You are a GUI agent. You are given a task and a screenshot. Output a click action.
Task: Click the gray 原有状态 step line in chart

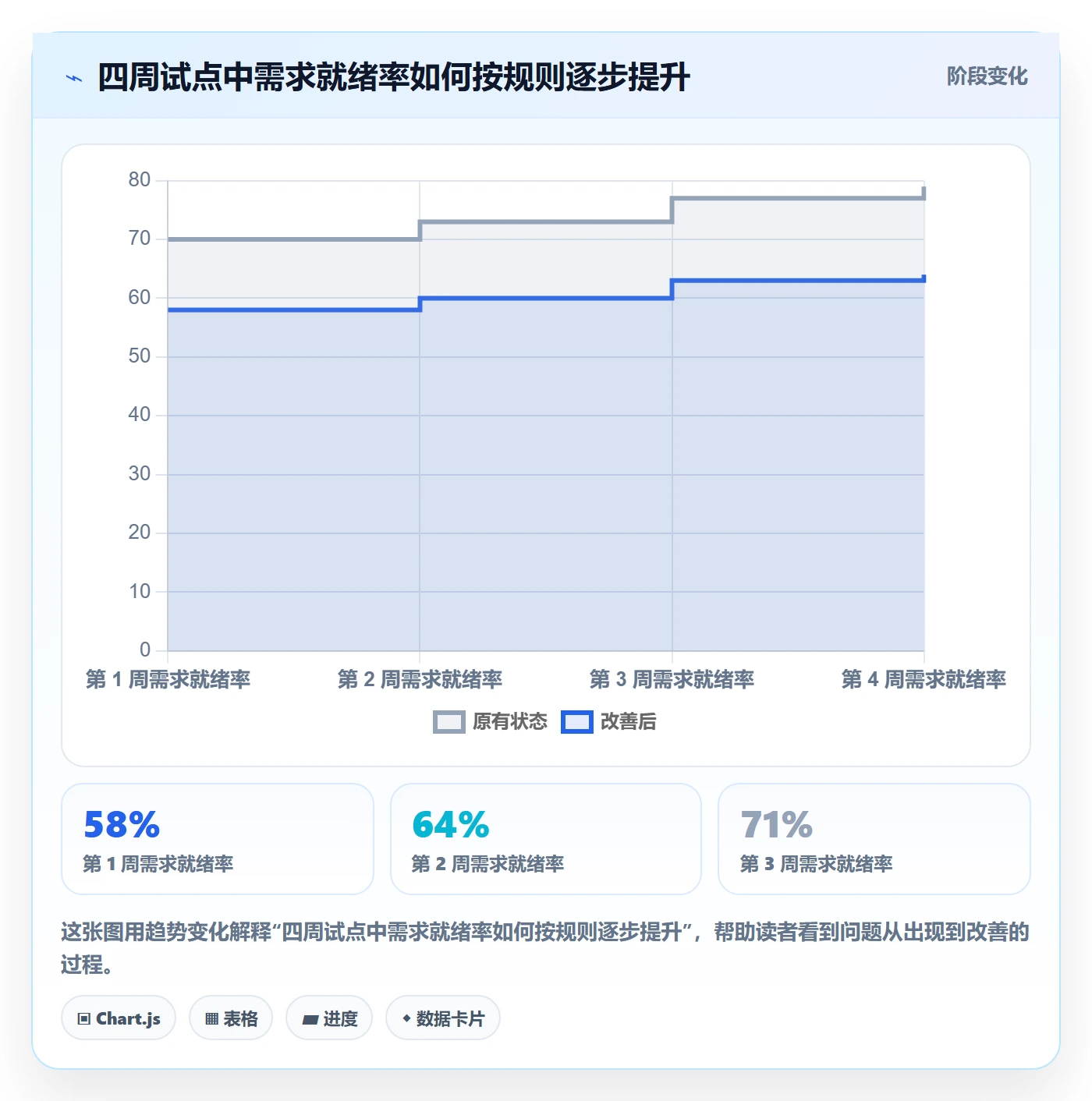pyautogui.click(x=546, y=221)
